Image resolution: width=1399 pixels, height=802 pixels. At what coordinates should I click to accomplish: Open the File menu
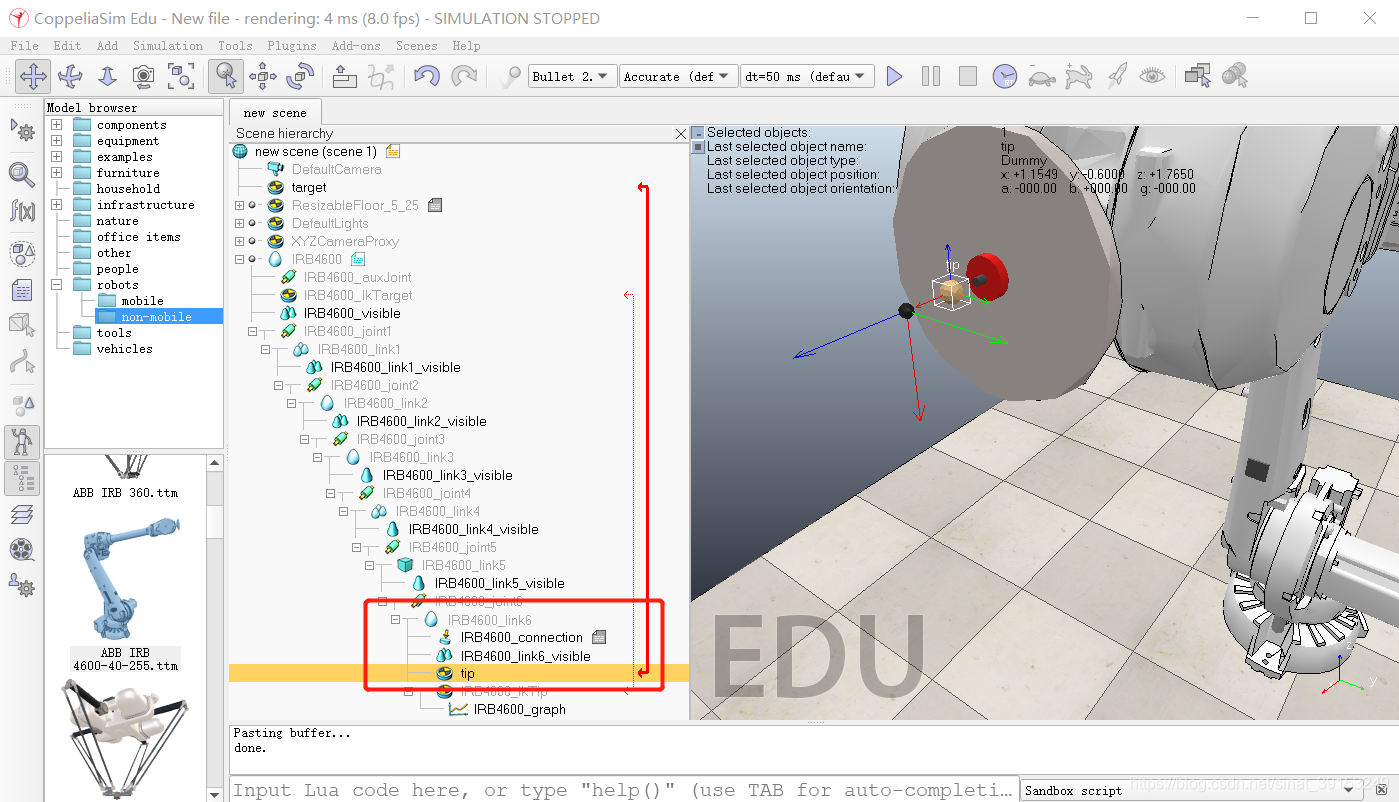tap(24, 46)
